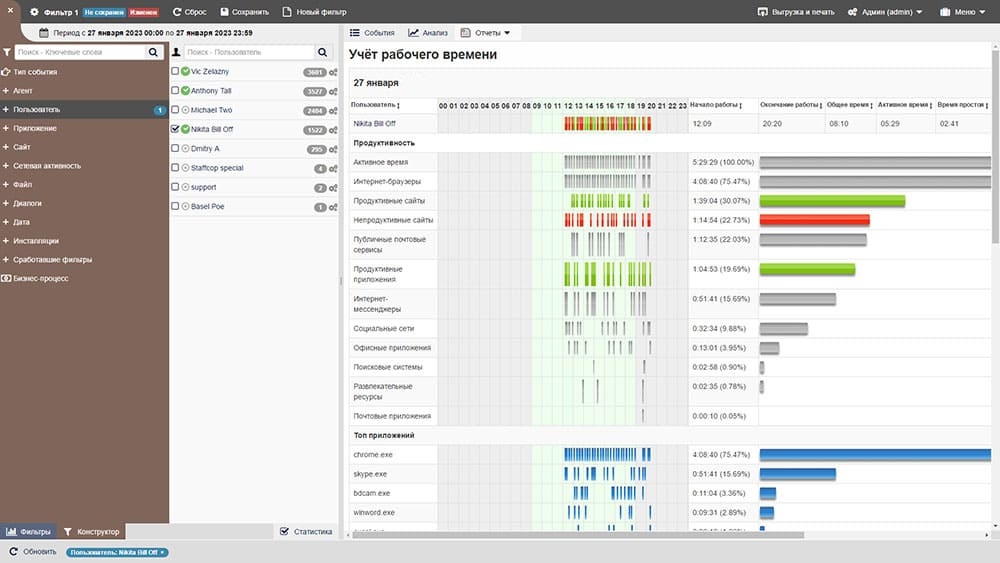This screenshot has height=563, width=1000.
Task: Click the keyword search magnifier icon
Action: click(153, 52)
